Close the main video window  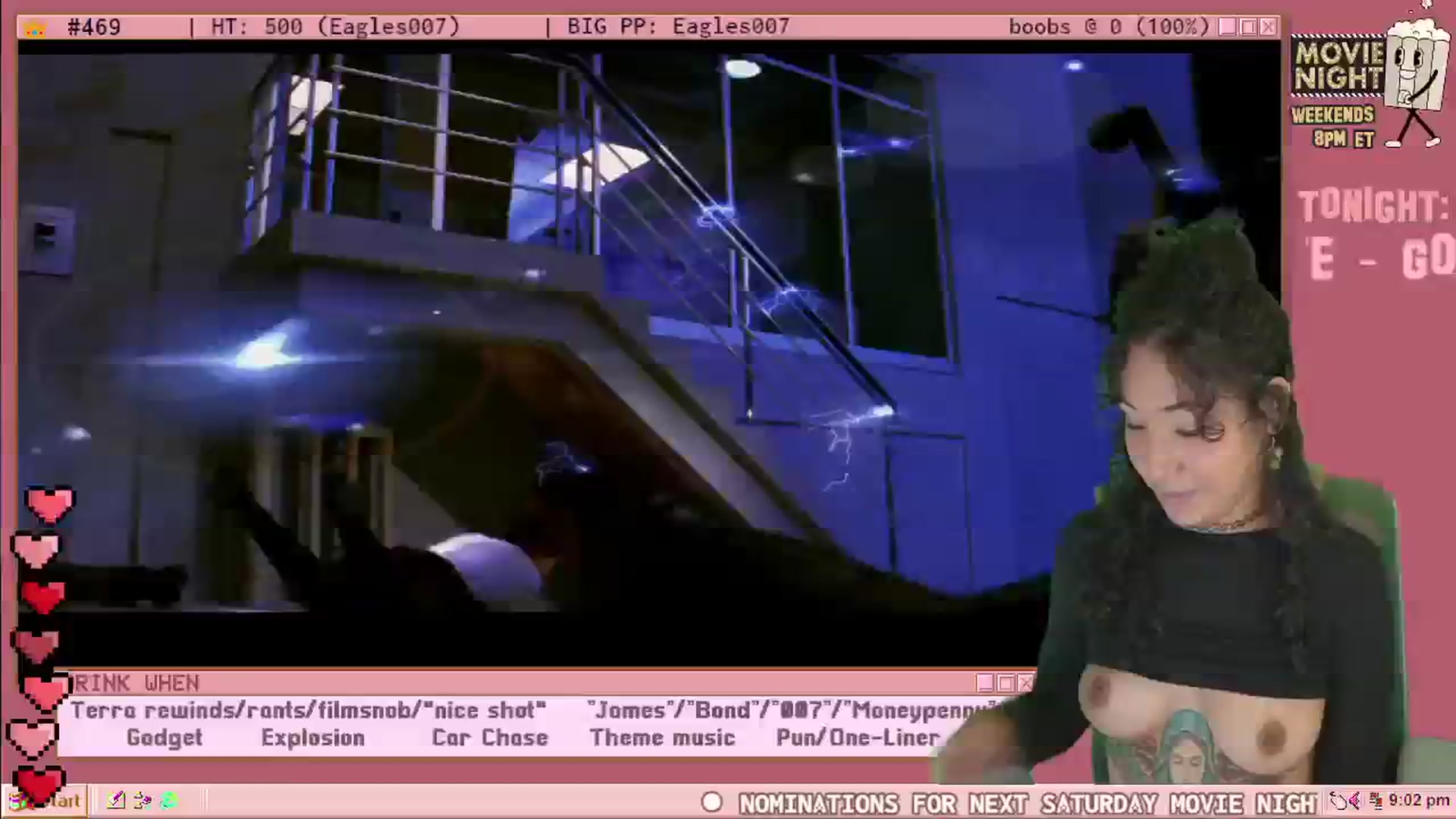pyautogui.click(x=1268, y=27)
